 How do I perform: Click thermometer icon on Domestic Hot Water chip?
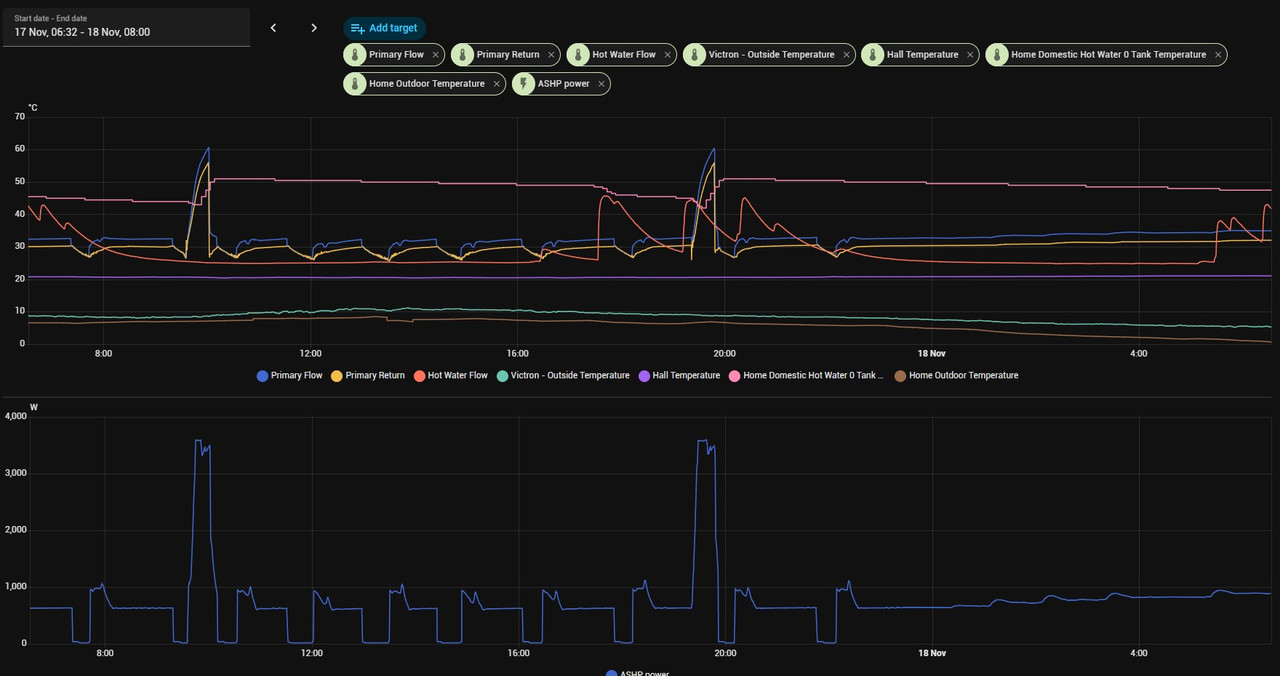(998, 55)
